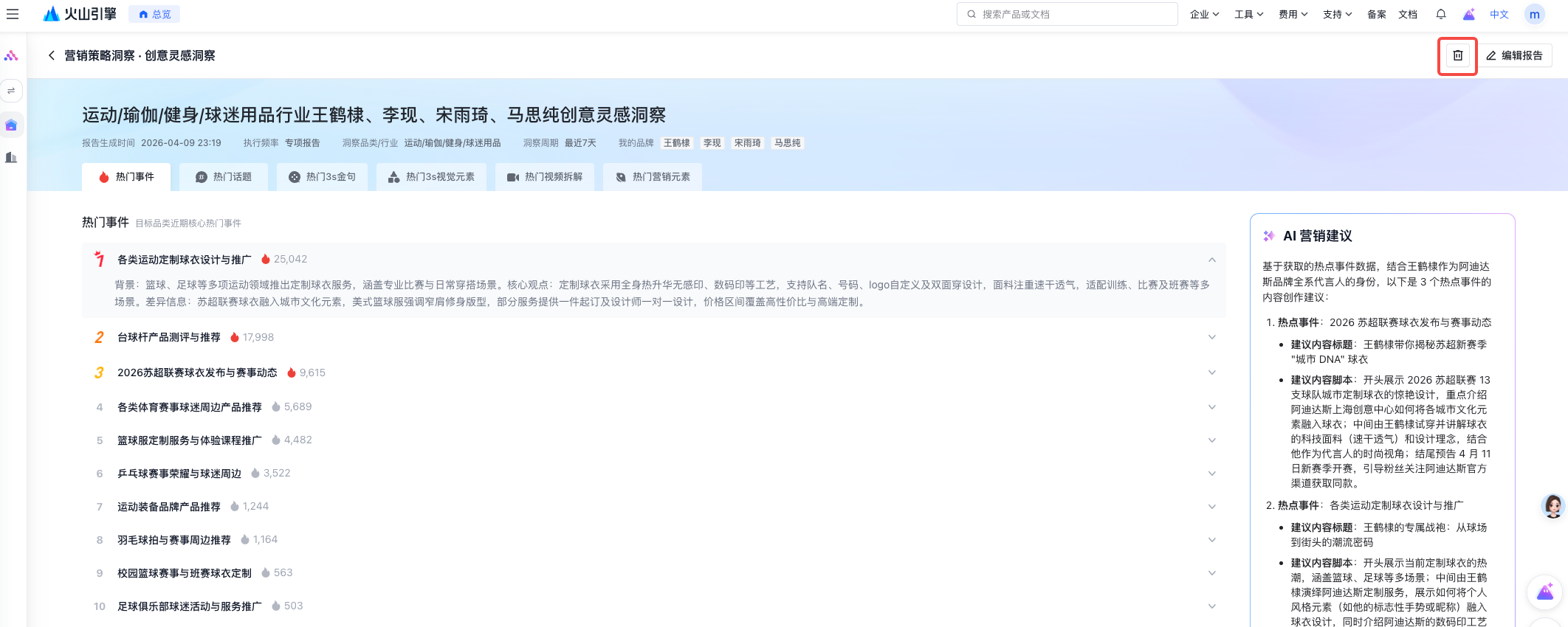The image size is (1568, 627).
Task: Open the customer service avatar widget
Action: click(1553, 506)
